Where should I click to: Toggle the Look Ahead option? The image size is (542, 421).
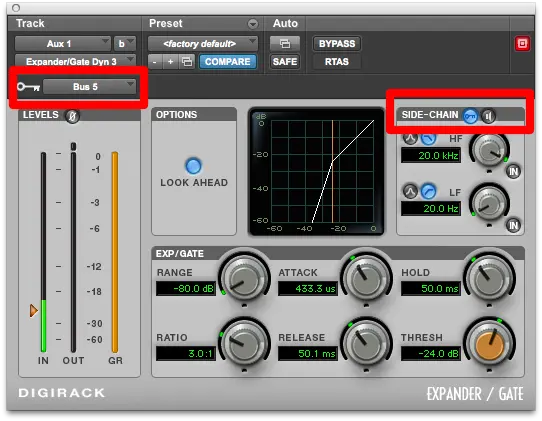point(193,166)
